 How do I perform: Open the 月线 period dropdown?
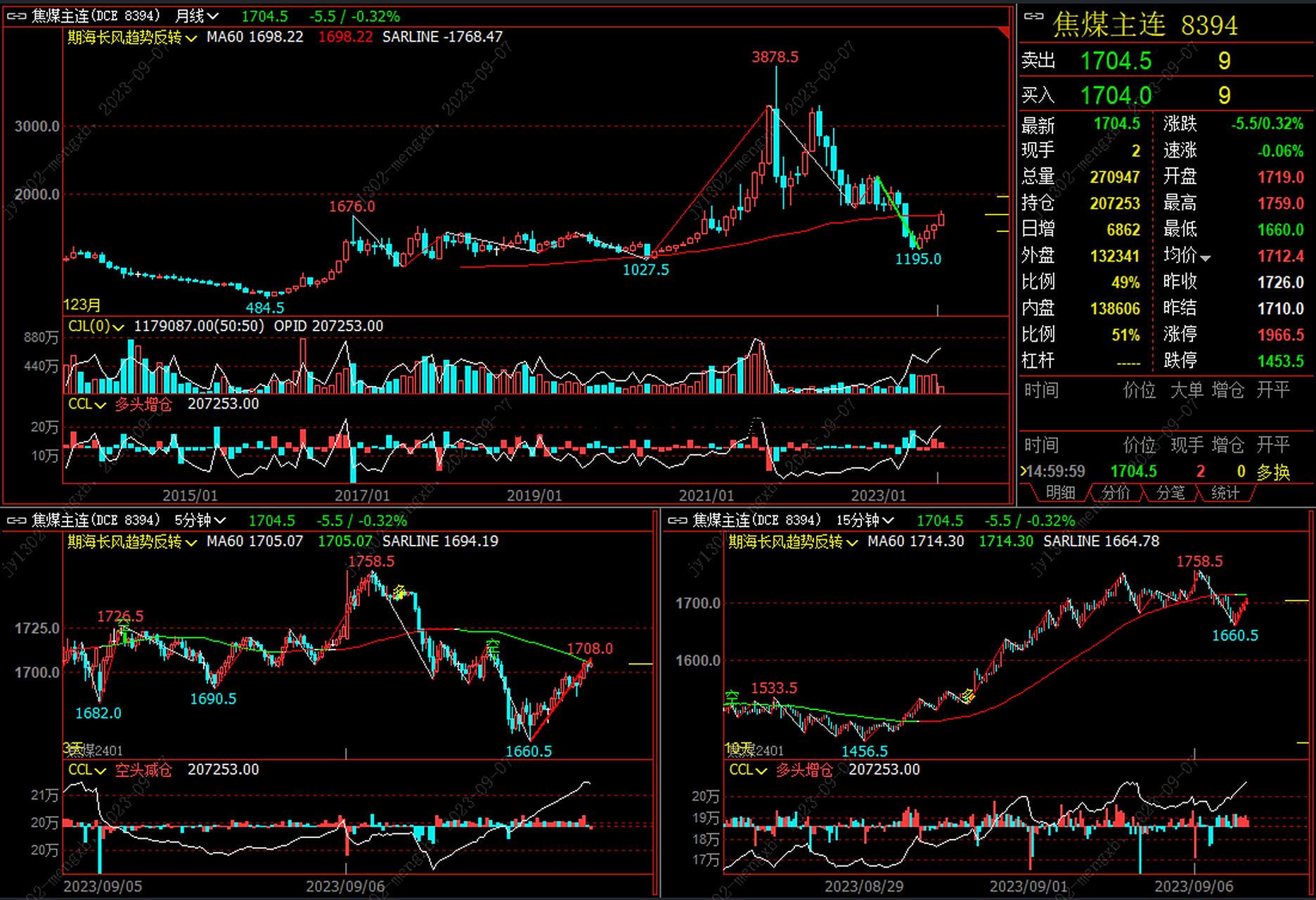197,16
